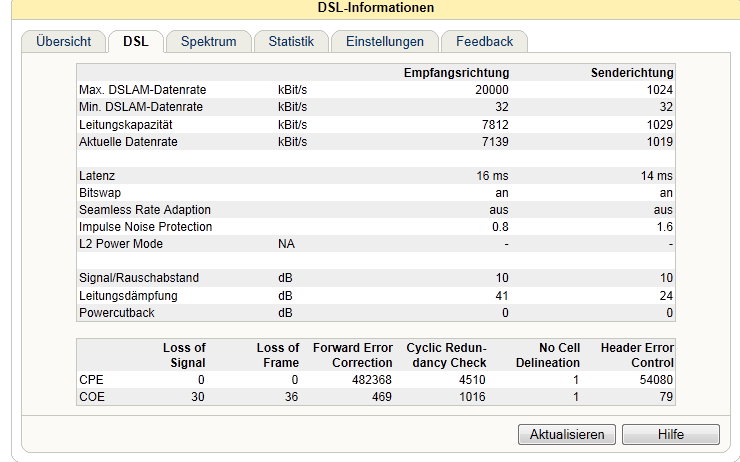Viewport: 740px width, 462px height.
Task: Open the Statistik tab
Action: click(x=291, y=42)
